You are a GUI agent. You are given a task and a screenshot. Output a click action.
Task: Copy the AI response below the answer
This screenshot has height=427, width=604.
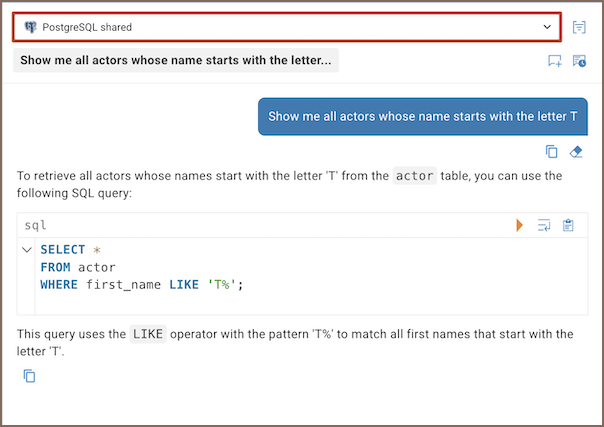click(30, 376)
